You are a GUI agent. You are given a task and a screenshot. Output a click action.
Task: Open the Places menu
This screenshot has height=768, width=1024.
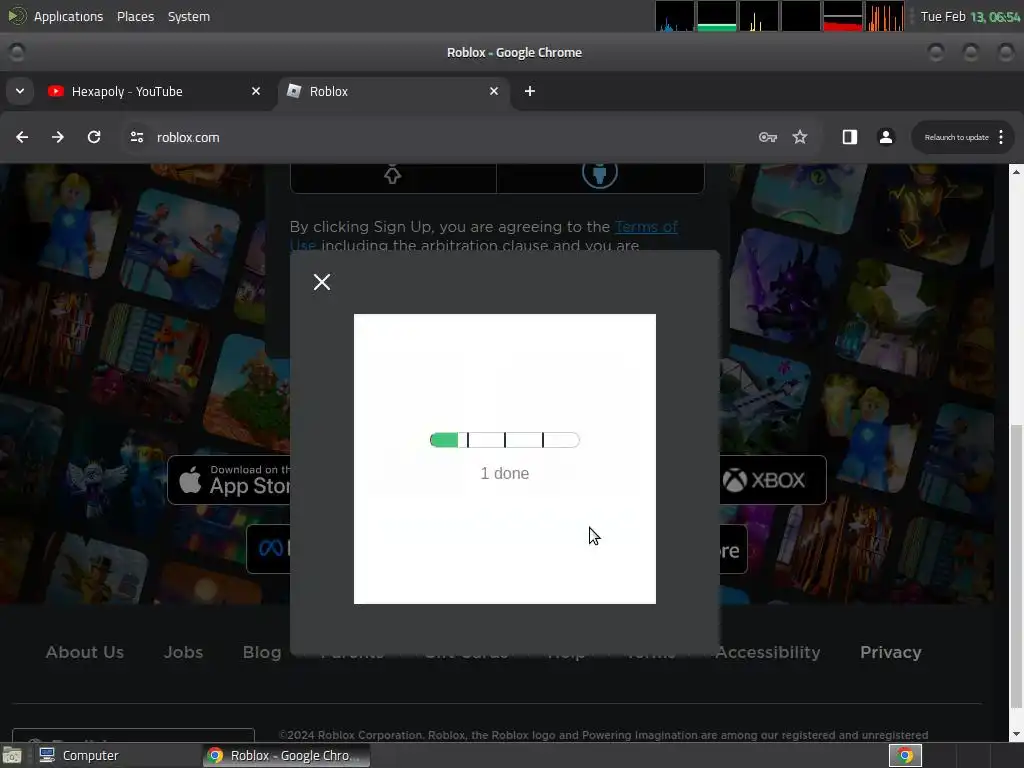[x=135, y=16]
